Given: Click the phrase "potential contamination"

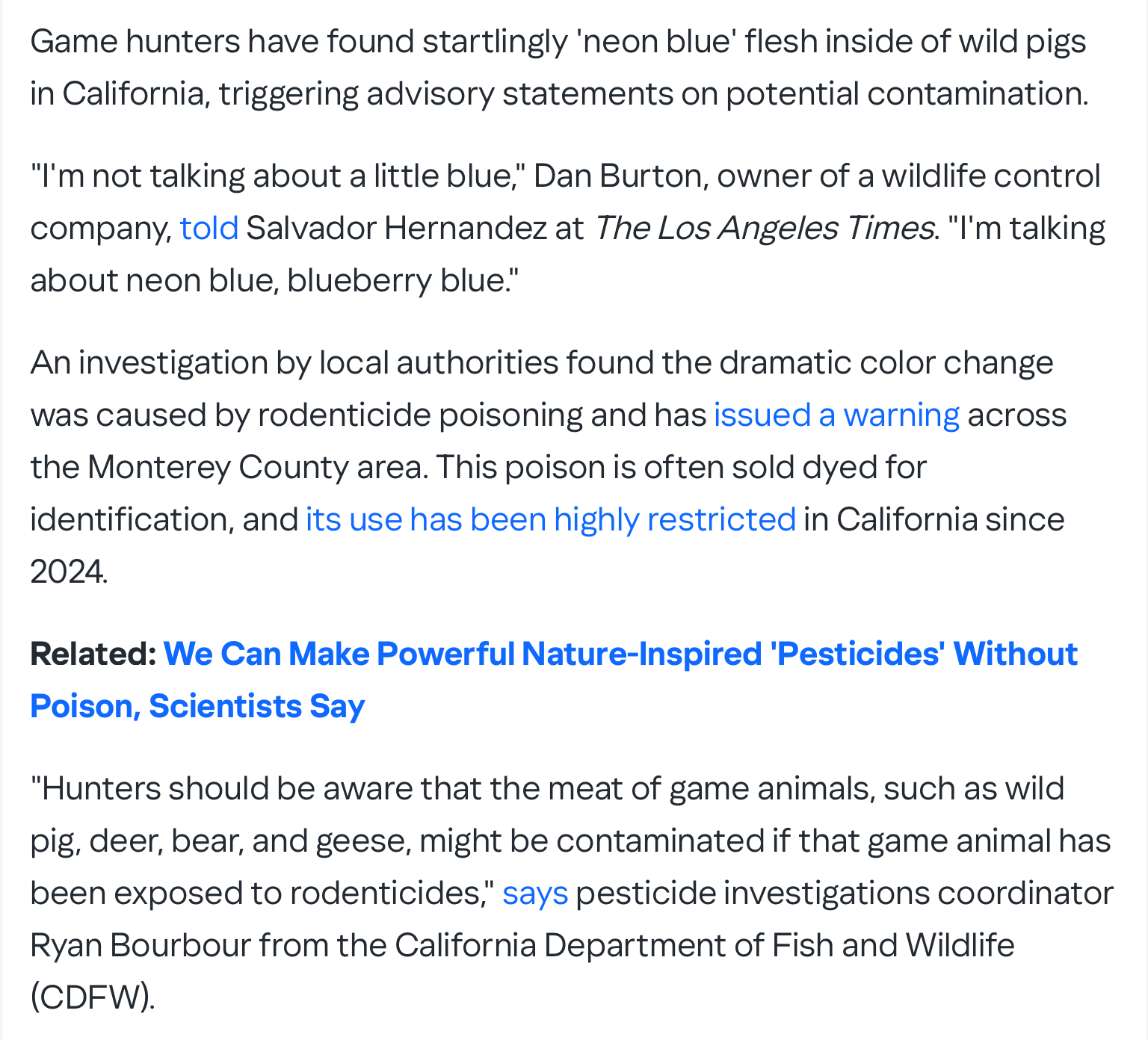Looking at the screenshot, I should [906, 94].
